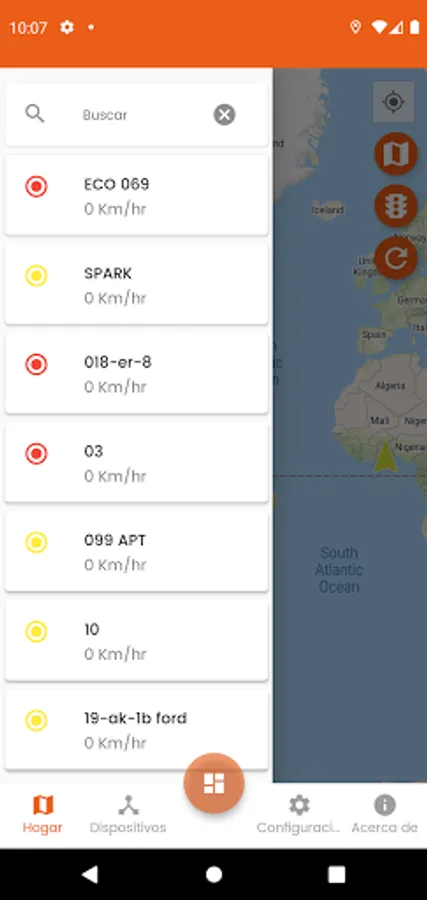Screen dimensions: 427x900
Task: Toggle the traffic light layer button
Action: coord(396,206)
